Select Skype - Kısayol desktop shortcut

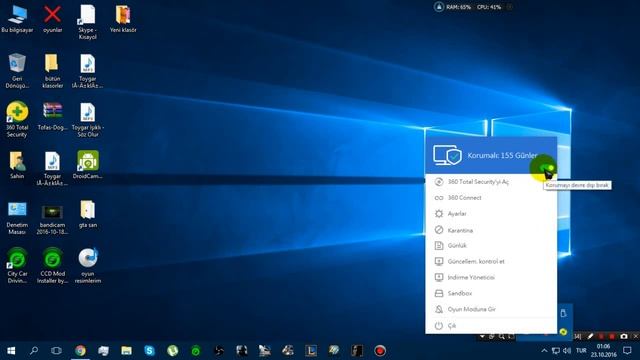(x=87, y=22)
